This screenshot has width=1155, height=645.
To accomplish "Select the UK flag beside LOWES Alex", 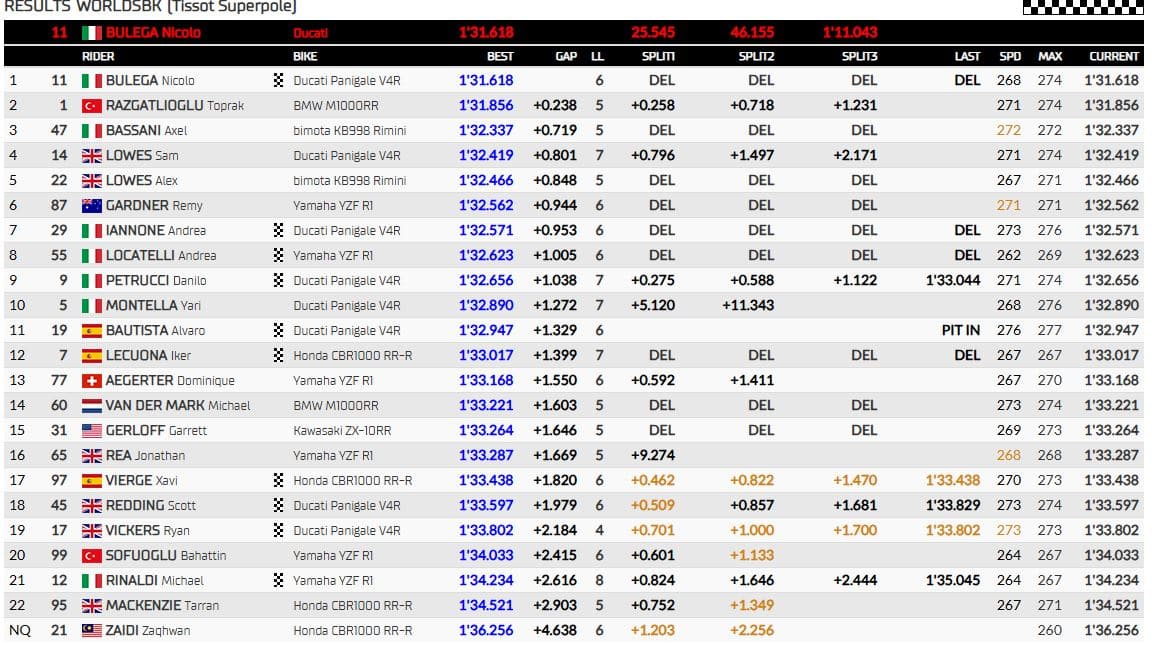I will pyautogui.click(x=91, y=181).
